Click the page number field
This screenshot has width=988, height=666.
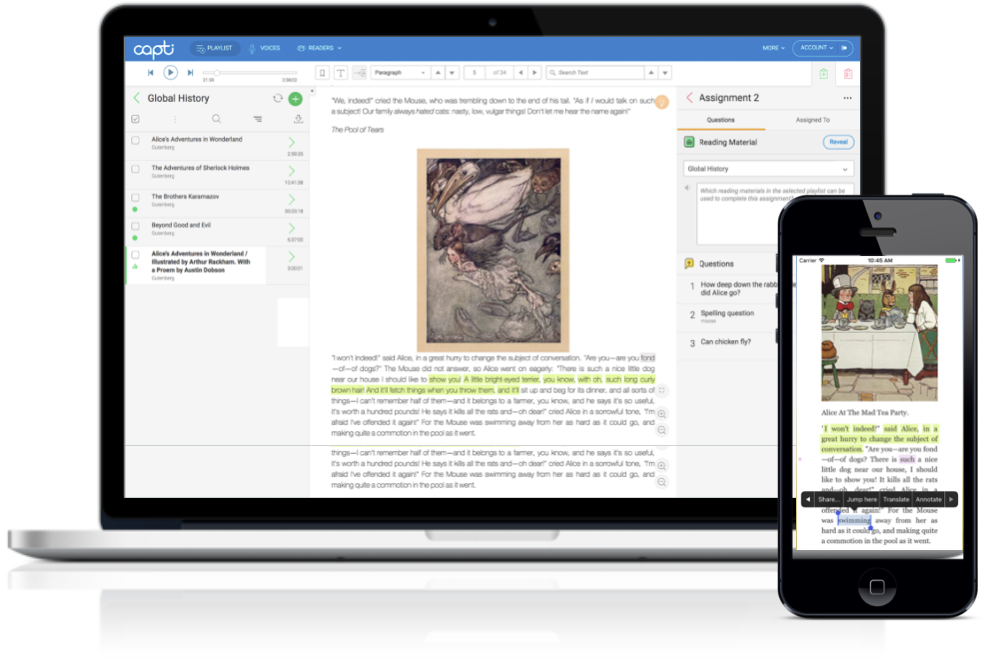[474, 73]
